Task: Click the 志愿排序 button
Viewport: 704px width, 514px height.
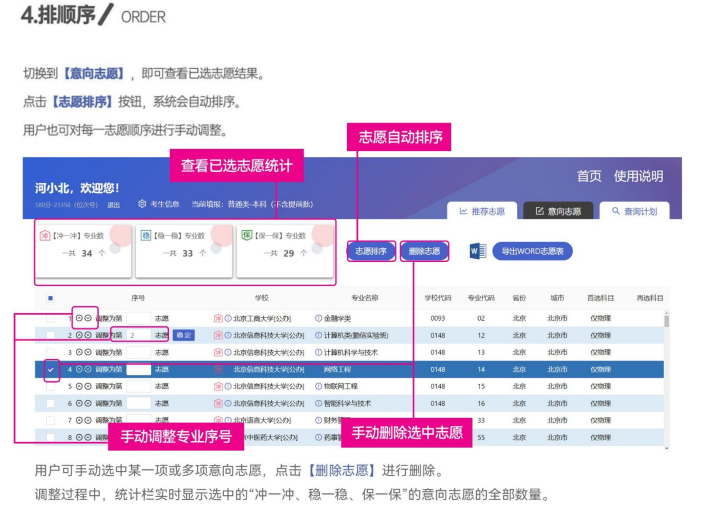Action: point(371,251)
